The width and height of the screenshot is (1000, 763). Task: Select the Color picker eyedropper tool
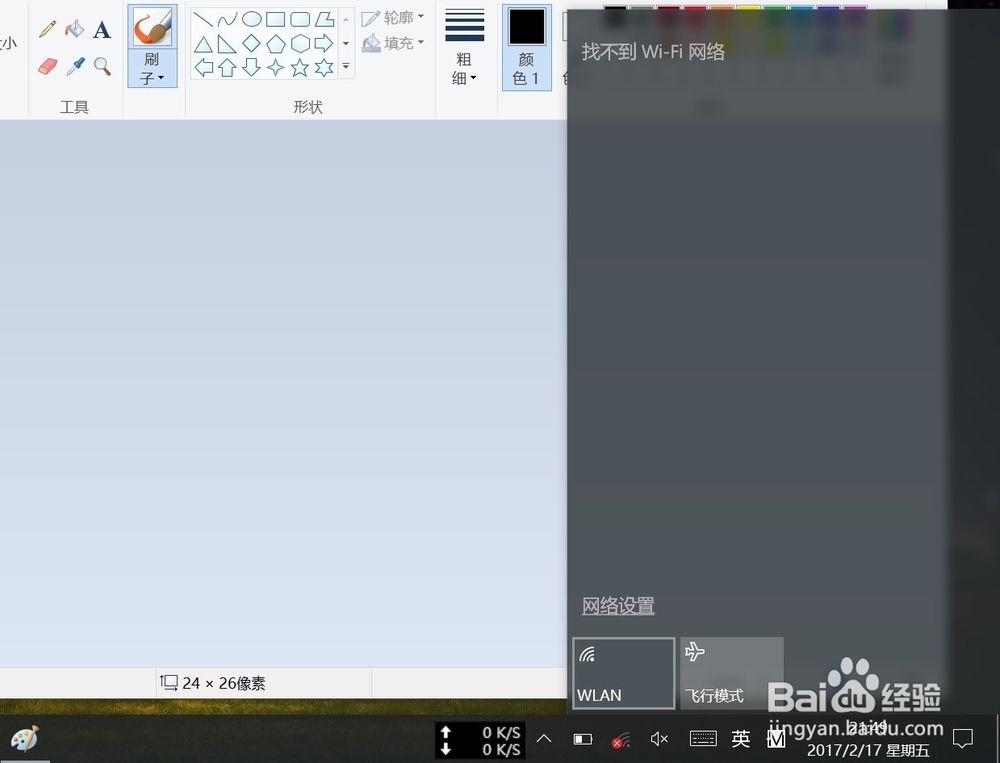(x=75, y=66)
